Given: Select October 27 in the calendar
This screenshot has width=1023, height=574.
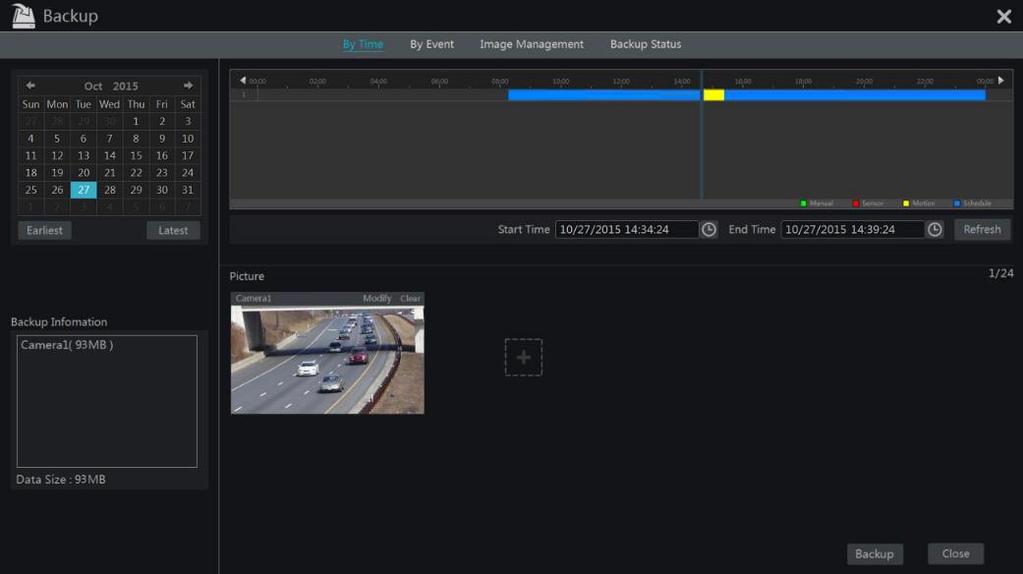Looking at the screenshot, I should 84,190.
